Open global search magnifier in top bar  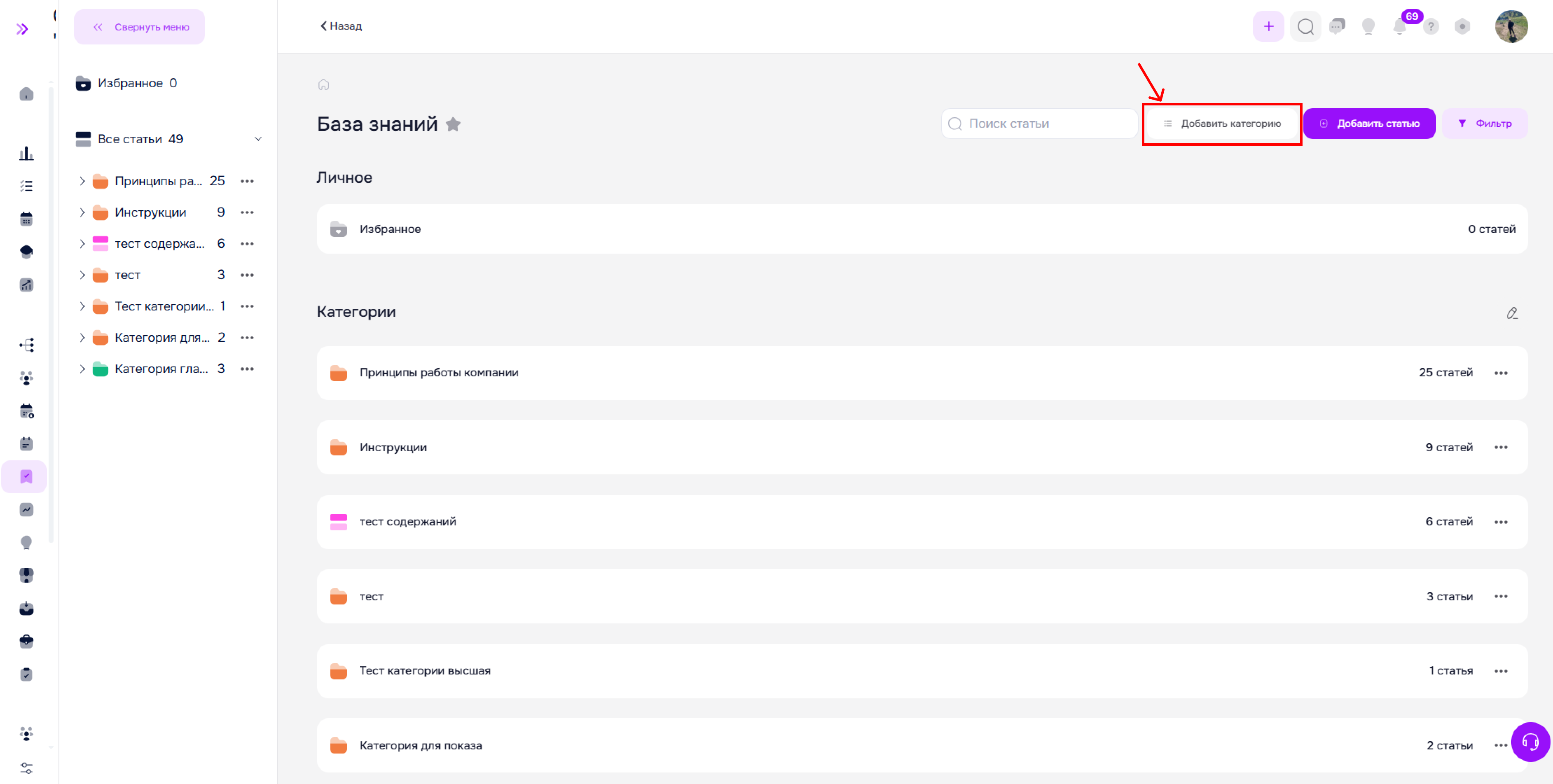tap(1306, 26)
